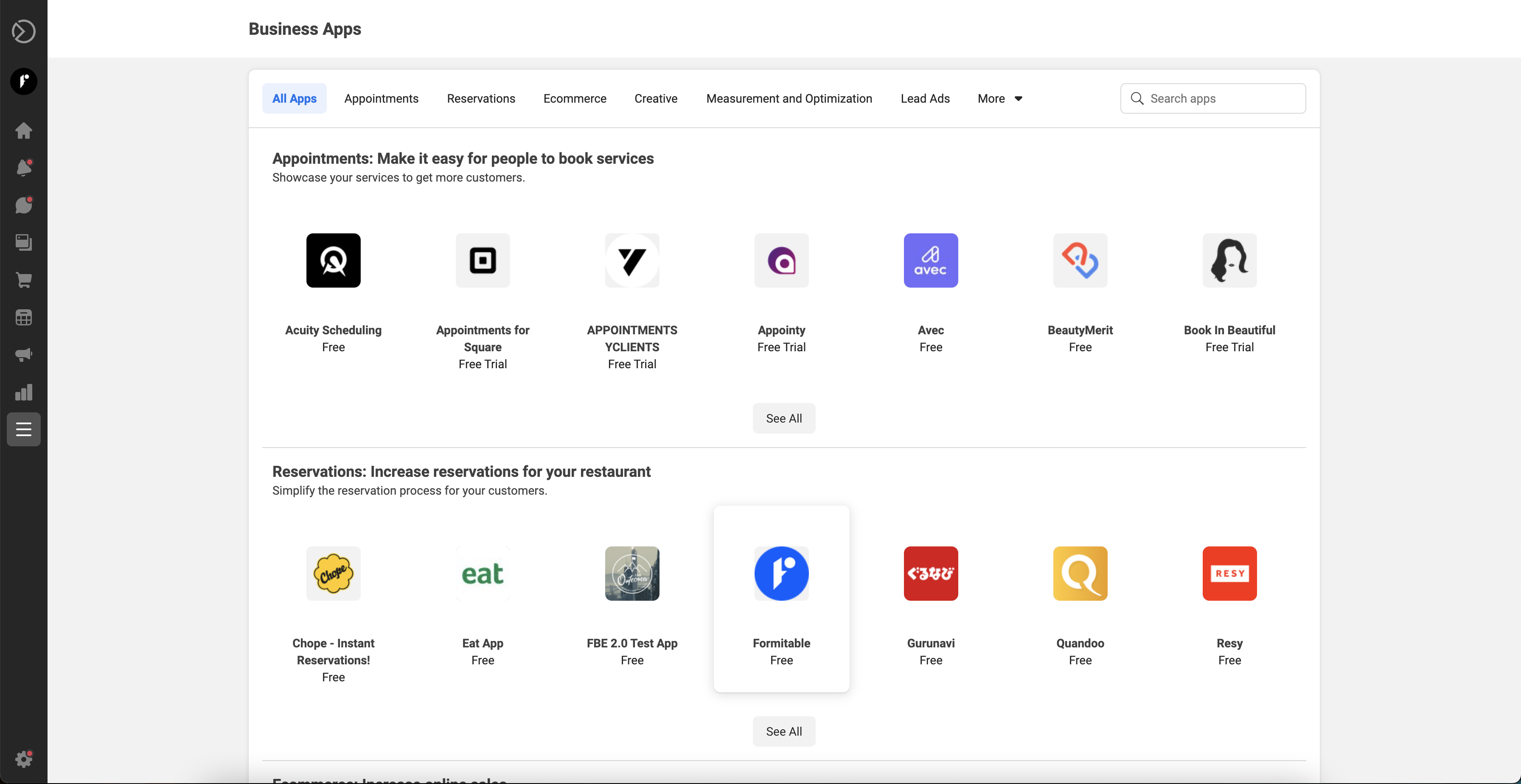Open the Avec app name link
This screenshot has width=1521, height=784.
(x=931, y=330)
